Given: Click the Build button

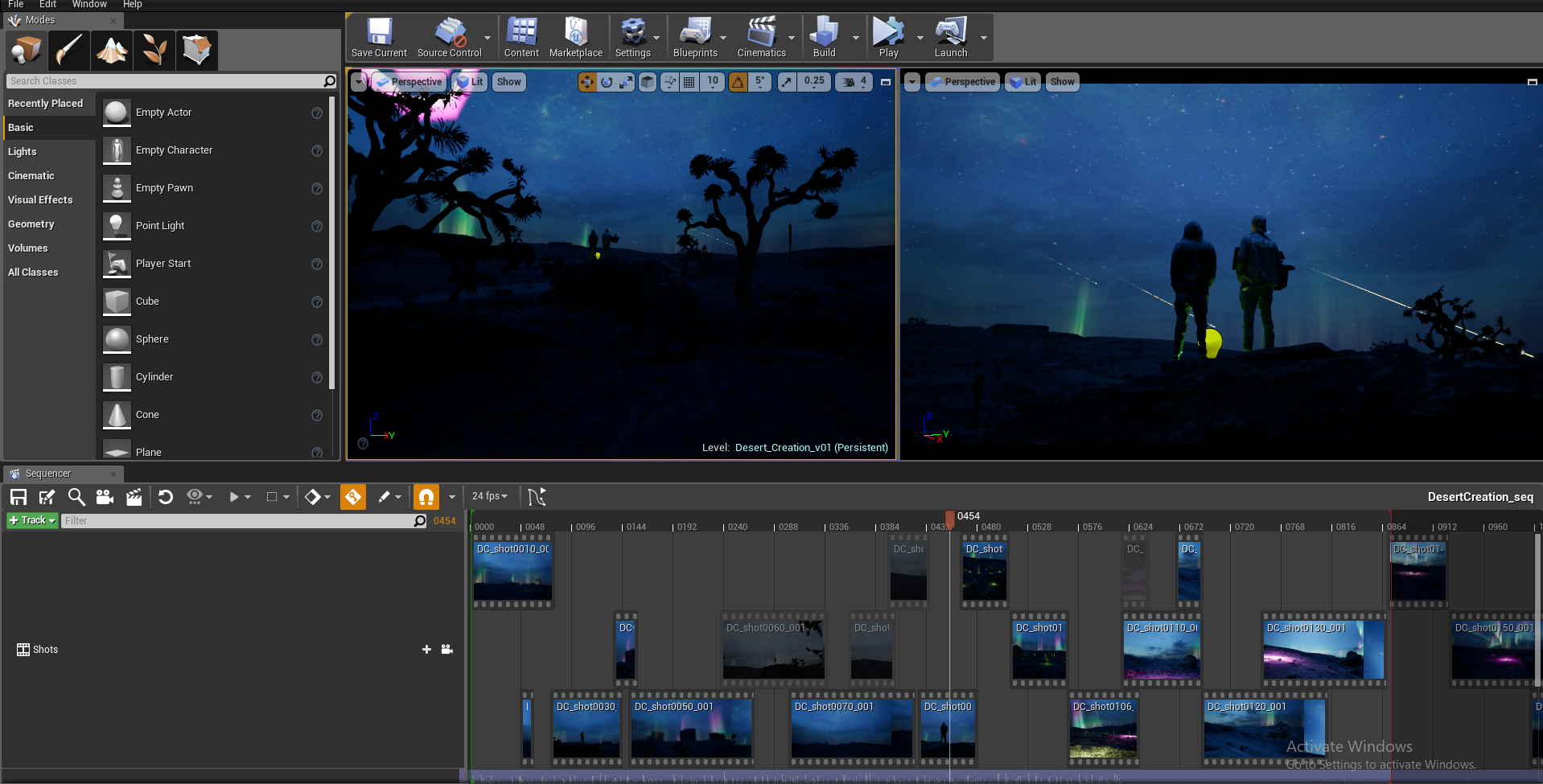Looking at the screenshot, I should click(824, 38).
